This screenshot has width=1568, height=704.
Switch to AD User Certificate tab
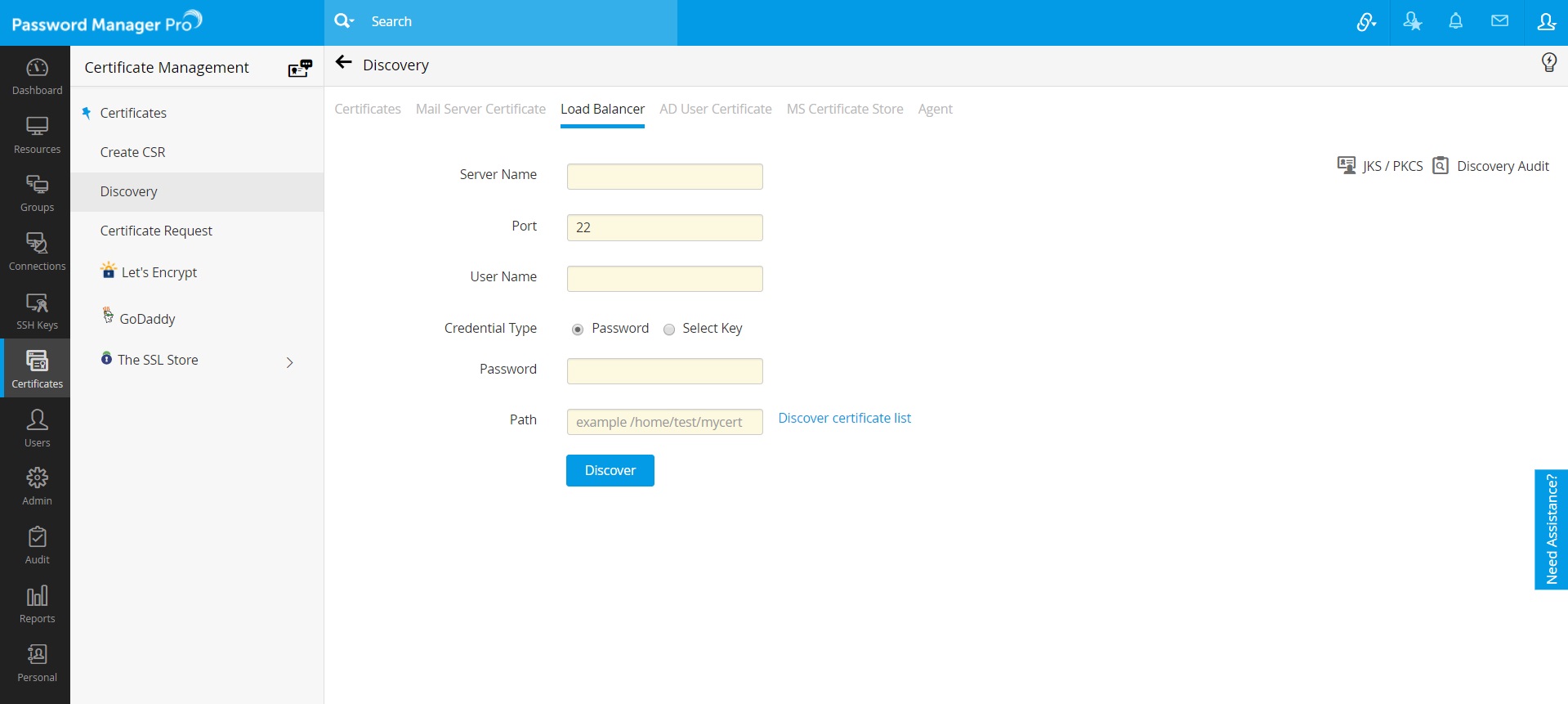(716, 109)
